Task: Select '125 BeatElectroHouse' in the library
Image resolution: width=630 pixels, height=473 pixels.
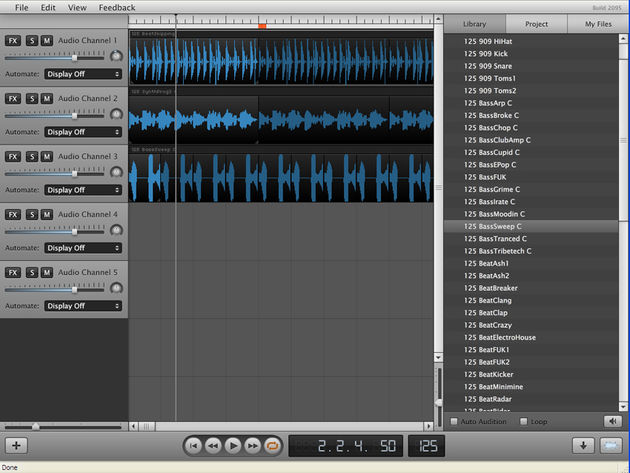Action: click(531, 338)
